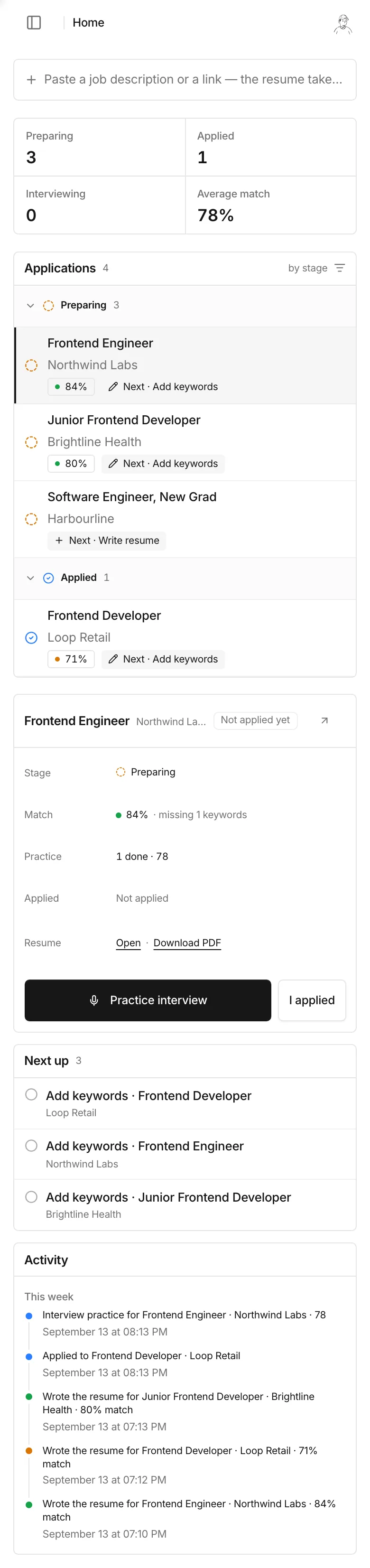The image size is (370, 1568).
Task: Toggle the sidebar panel icon
Action: 34,22
